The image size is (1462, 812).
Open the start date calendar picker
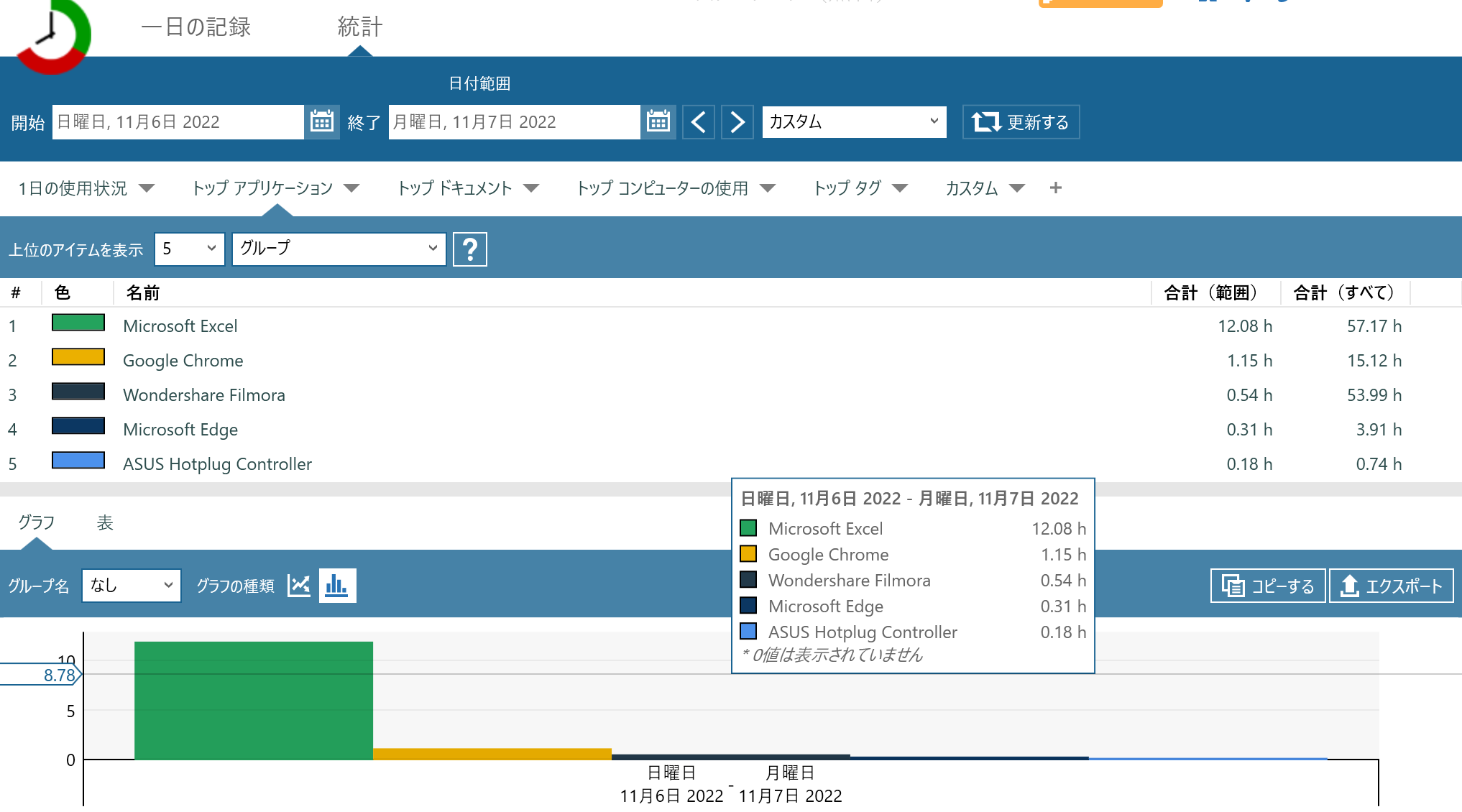[321, 121]
